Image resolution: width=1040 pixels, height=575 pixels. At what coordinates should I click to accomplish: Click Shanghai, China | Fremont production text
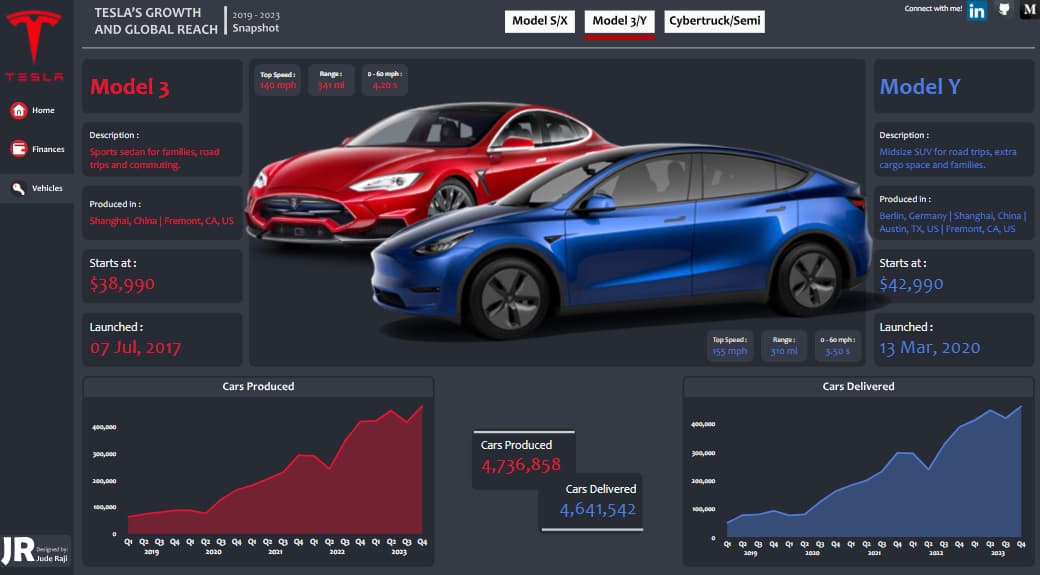pos(162,221)
